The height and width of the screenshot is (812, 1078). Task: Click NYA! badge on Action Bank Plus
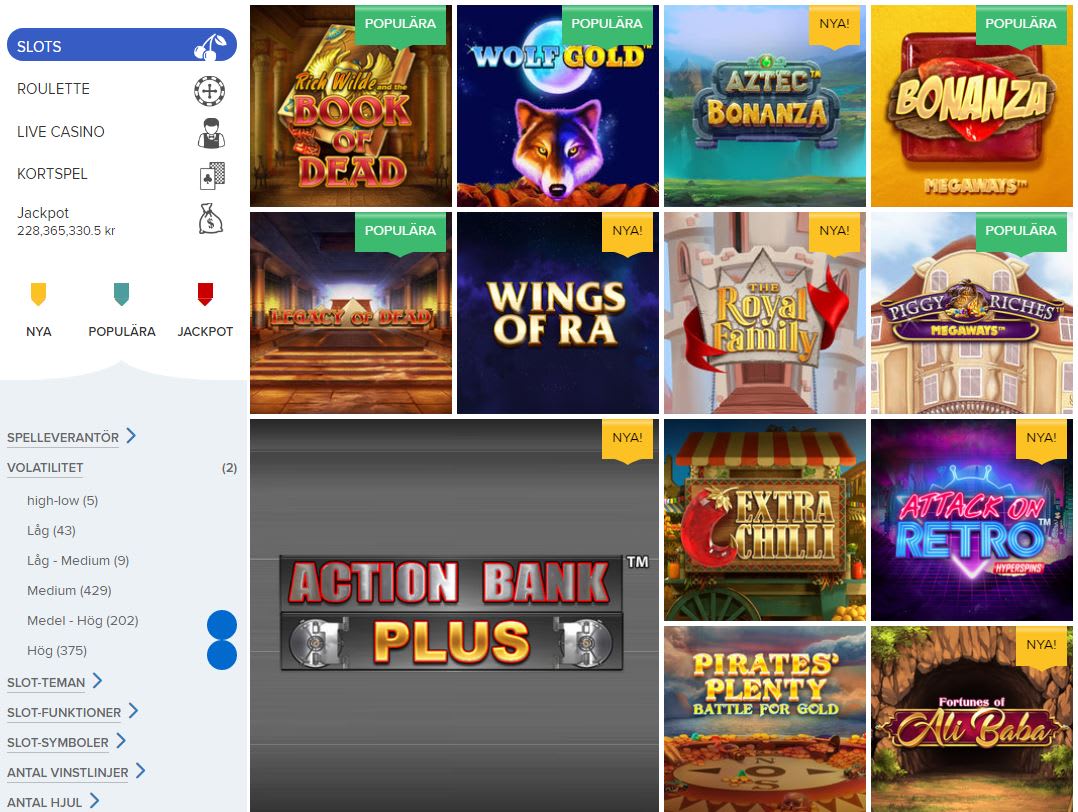[x=627, y=440]
